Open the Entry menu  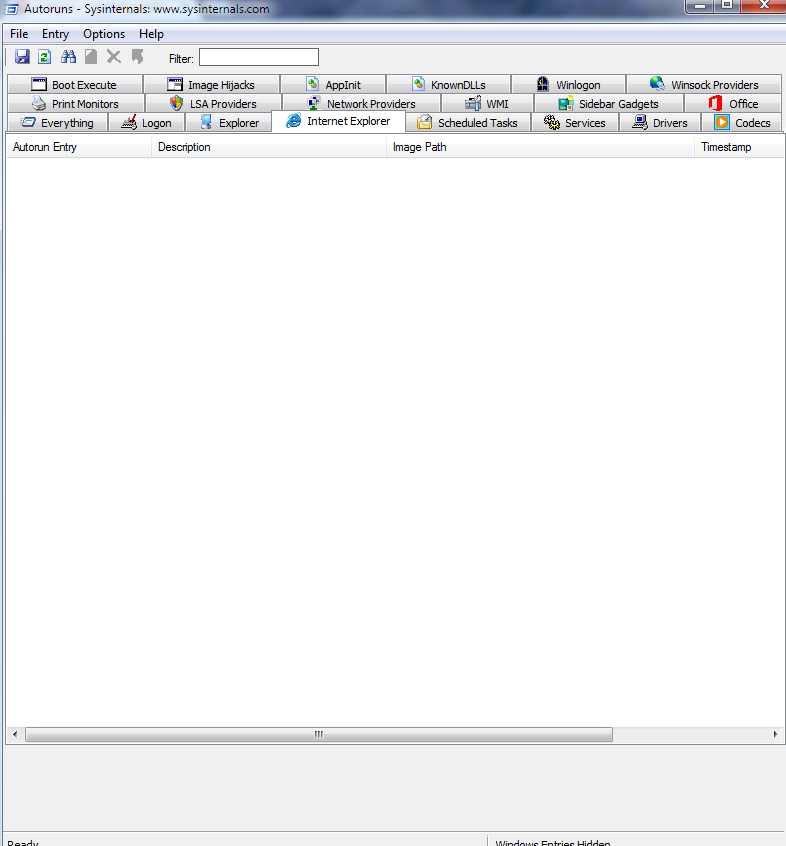(56, 34)
